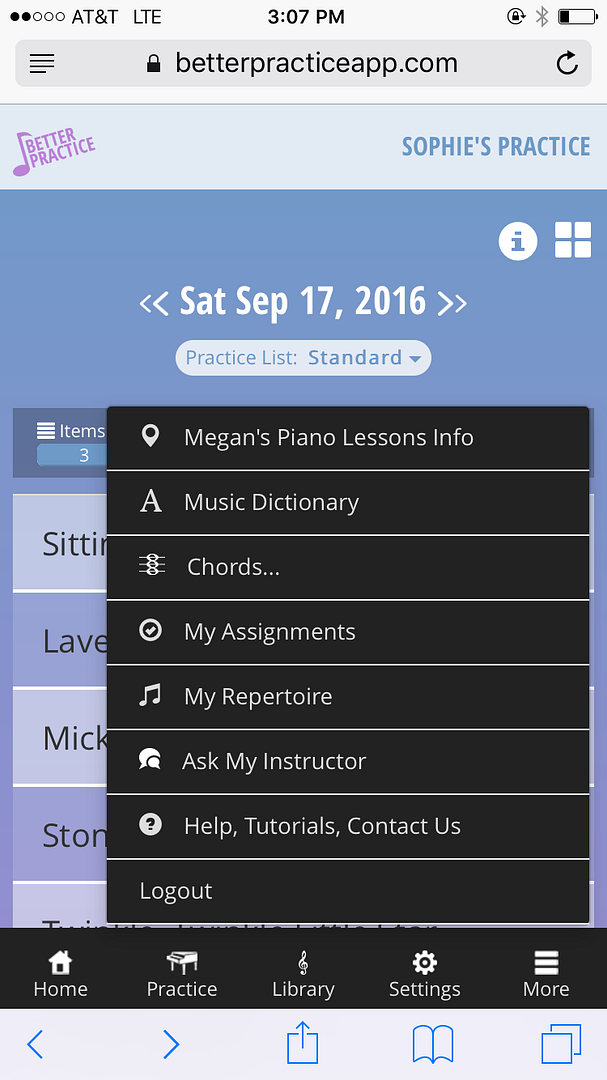The width and height of the screenshot is (607, 1080).
Task: Reload page using the refresh icon
Action: pyautogui.click(x=567, y=63)
